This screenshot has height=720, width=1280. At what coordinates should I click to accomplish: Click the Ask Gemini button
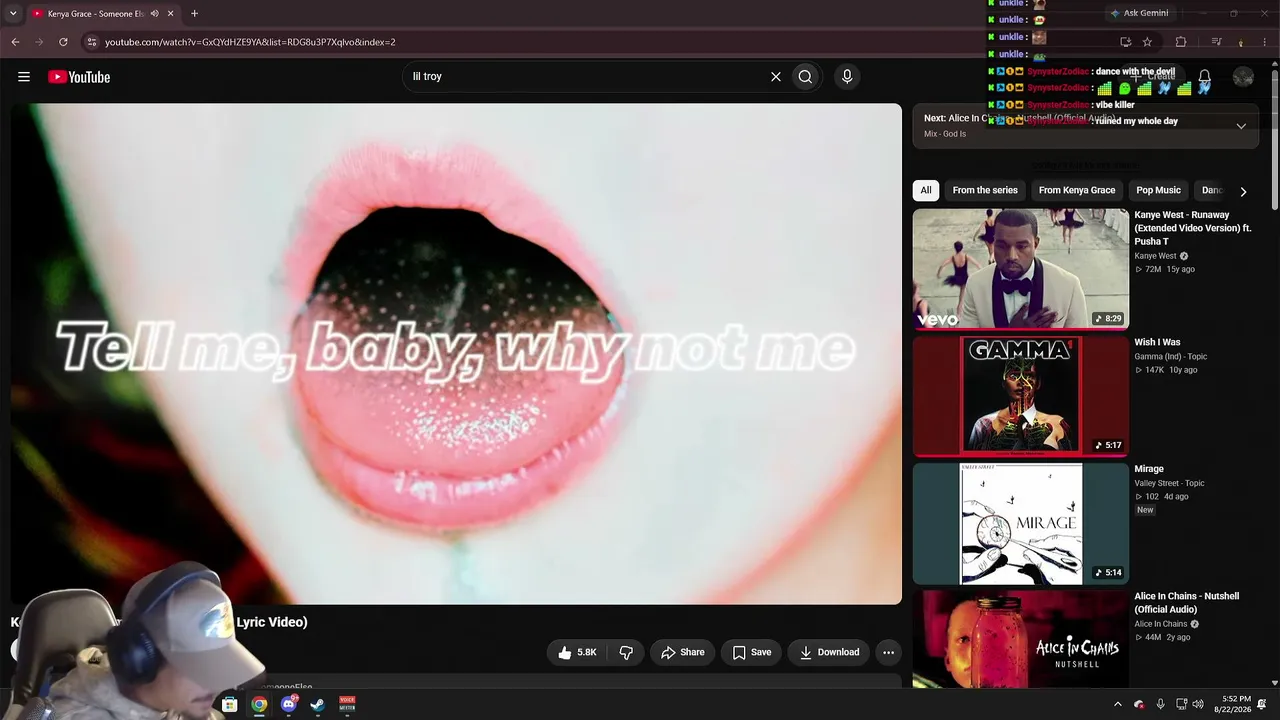1139,13
